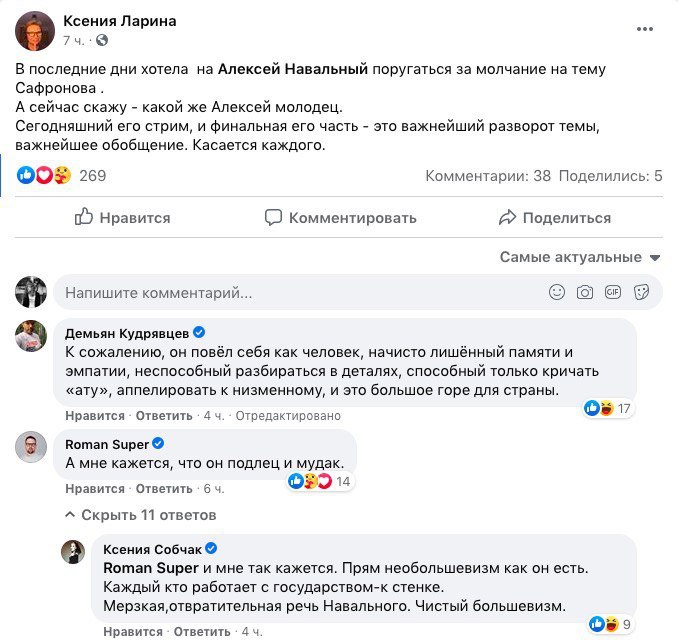Open the GIF picker icon
Viewport: 678px width, 641px height.
613,293
